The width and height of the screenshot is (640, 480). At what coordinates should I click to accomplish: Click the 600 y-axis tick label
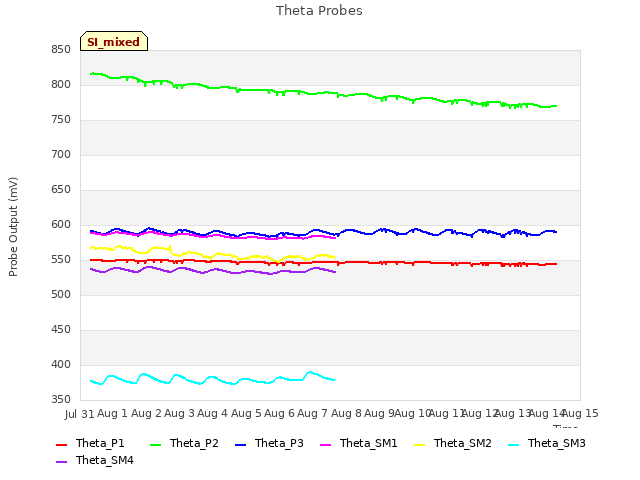coord(61,225)
